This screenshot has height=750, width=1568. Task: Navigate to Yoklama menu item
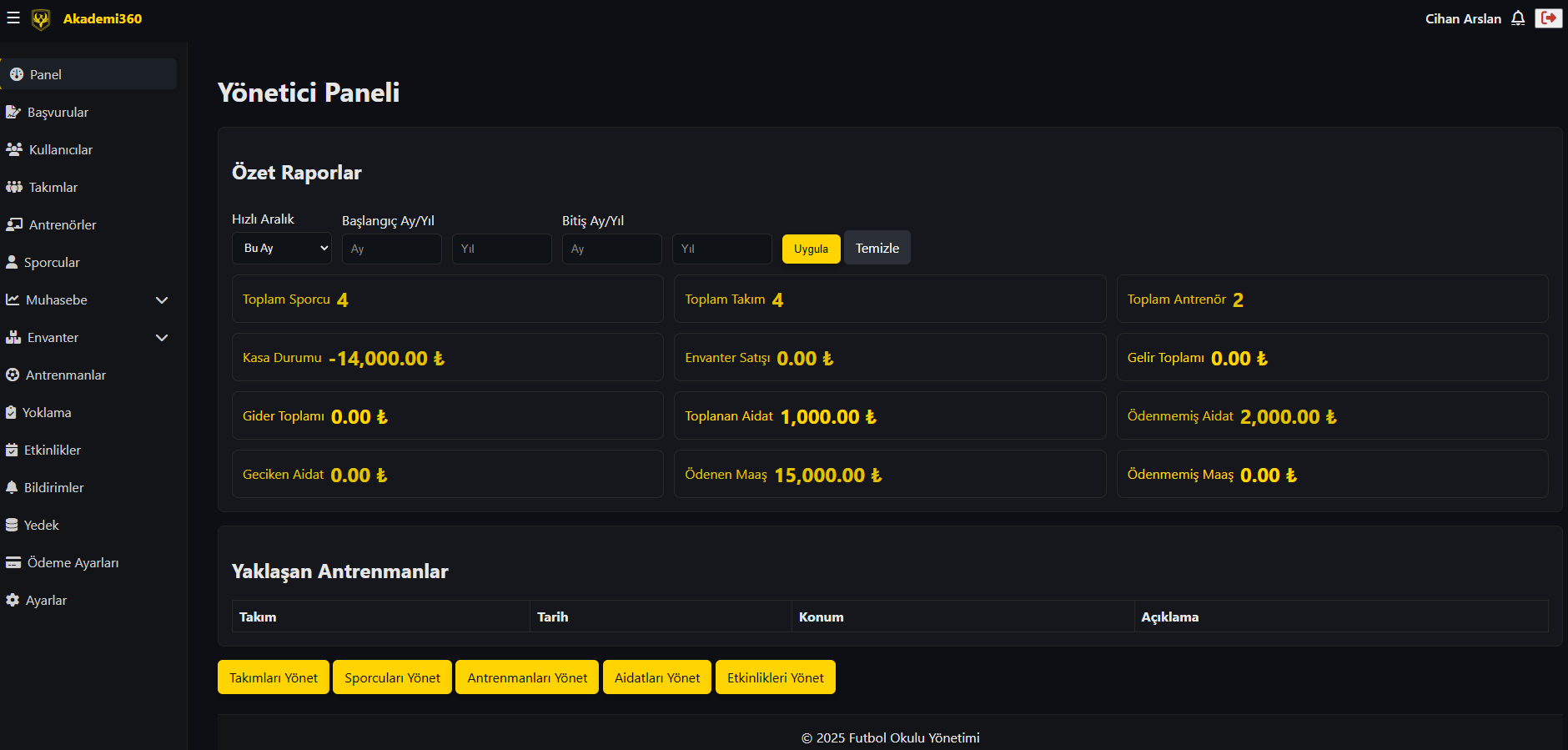[x=46, y=412]
